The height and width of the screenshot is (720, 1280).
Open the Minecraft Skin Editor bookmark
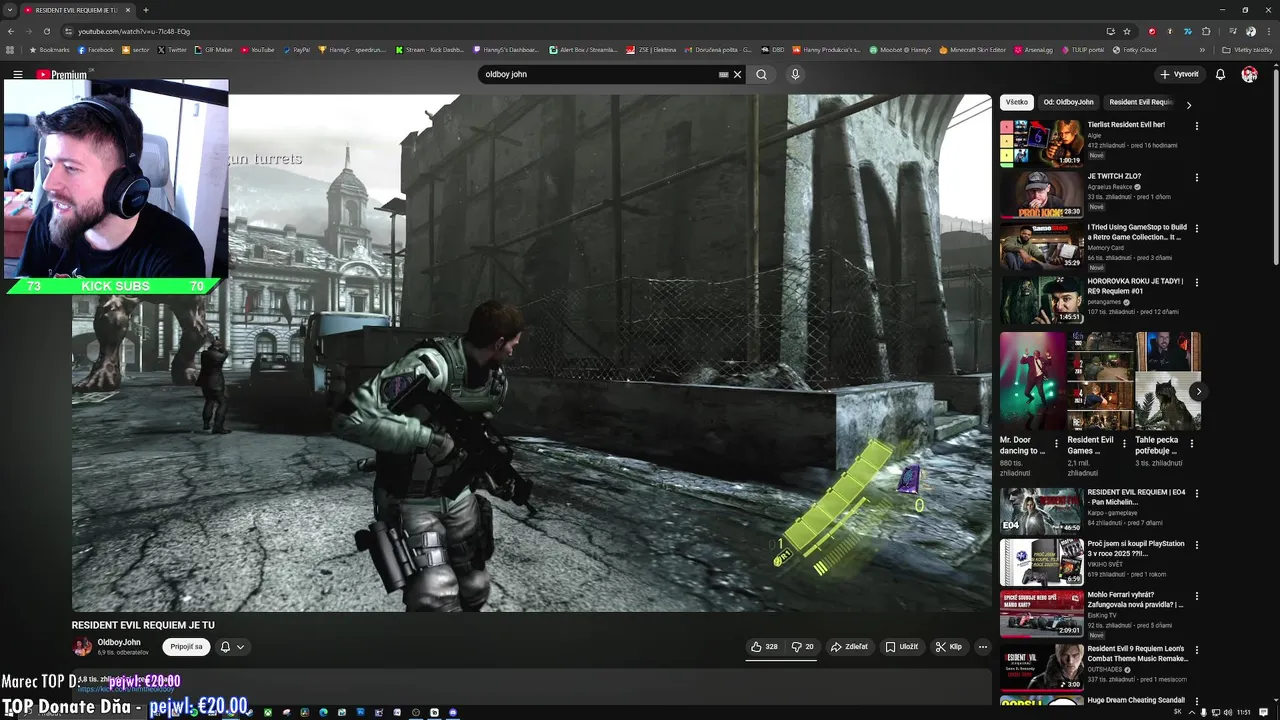tap(973, 49)
